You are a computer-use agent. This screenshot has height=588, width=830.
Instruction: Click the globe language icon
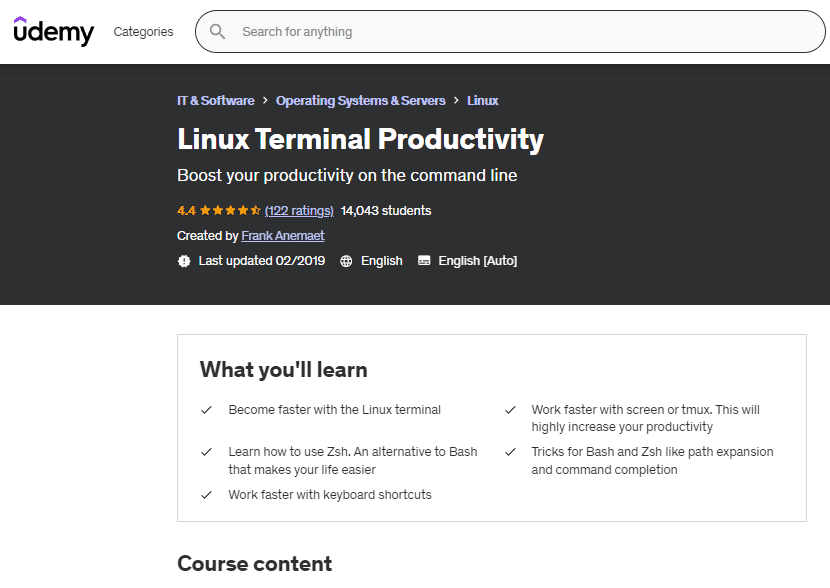coord(346,261)
